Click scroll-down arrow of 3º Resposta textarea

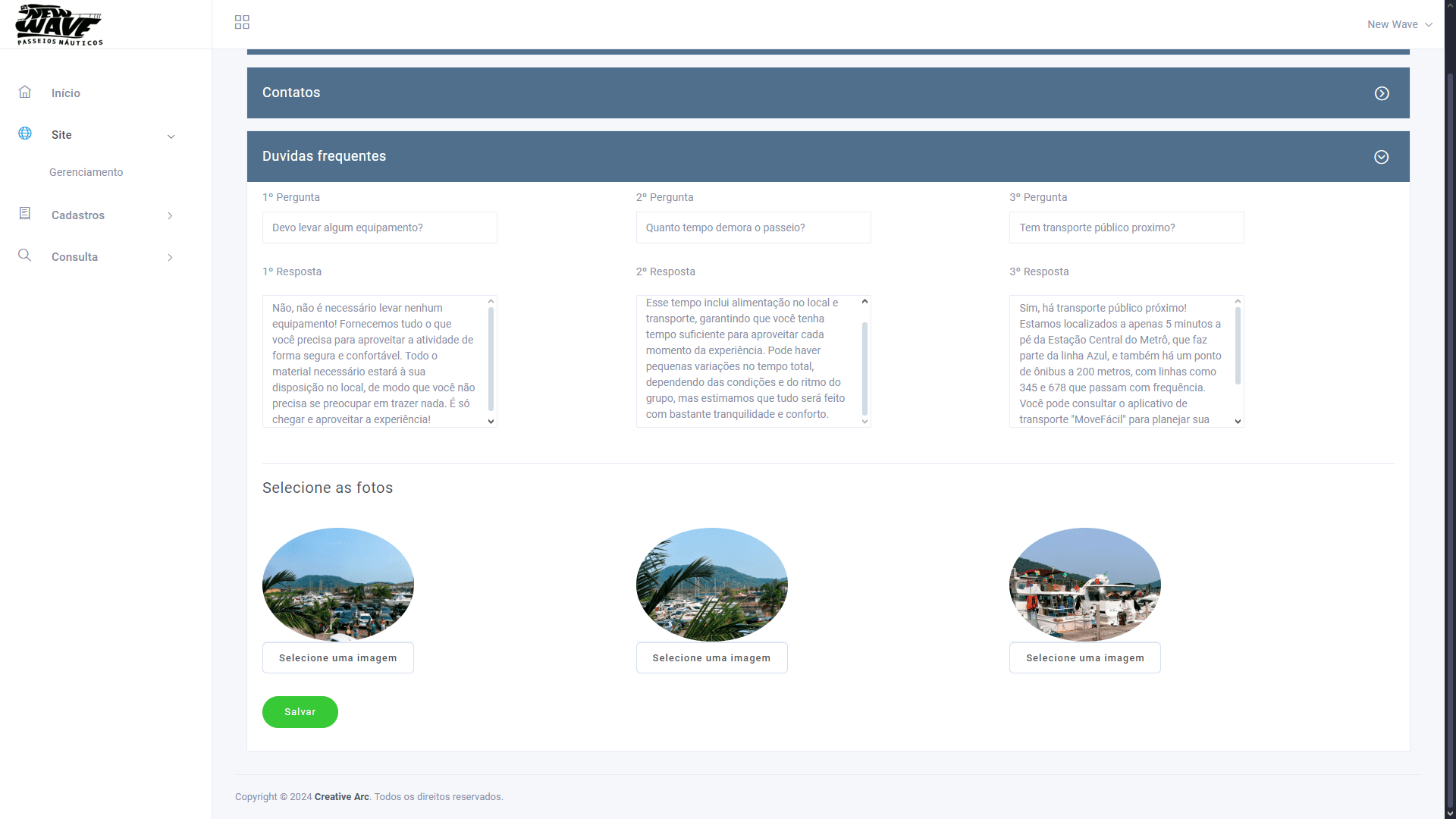pos(1238,422)
